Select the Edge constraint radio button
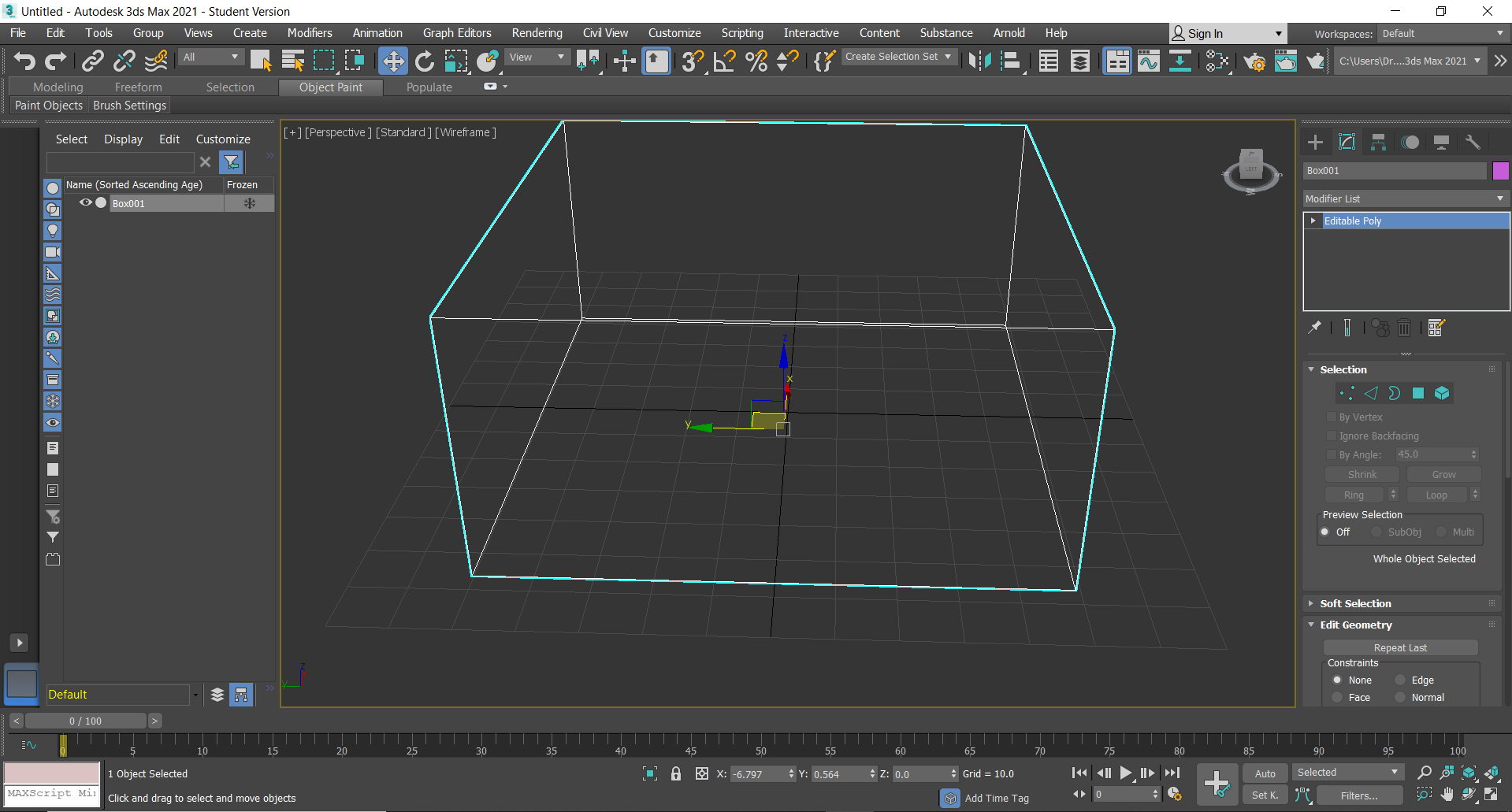This screenshot has height=812, width=1512. pyautogui.click(x=1400, y=680)
